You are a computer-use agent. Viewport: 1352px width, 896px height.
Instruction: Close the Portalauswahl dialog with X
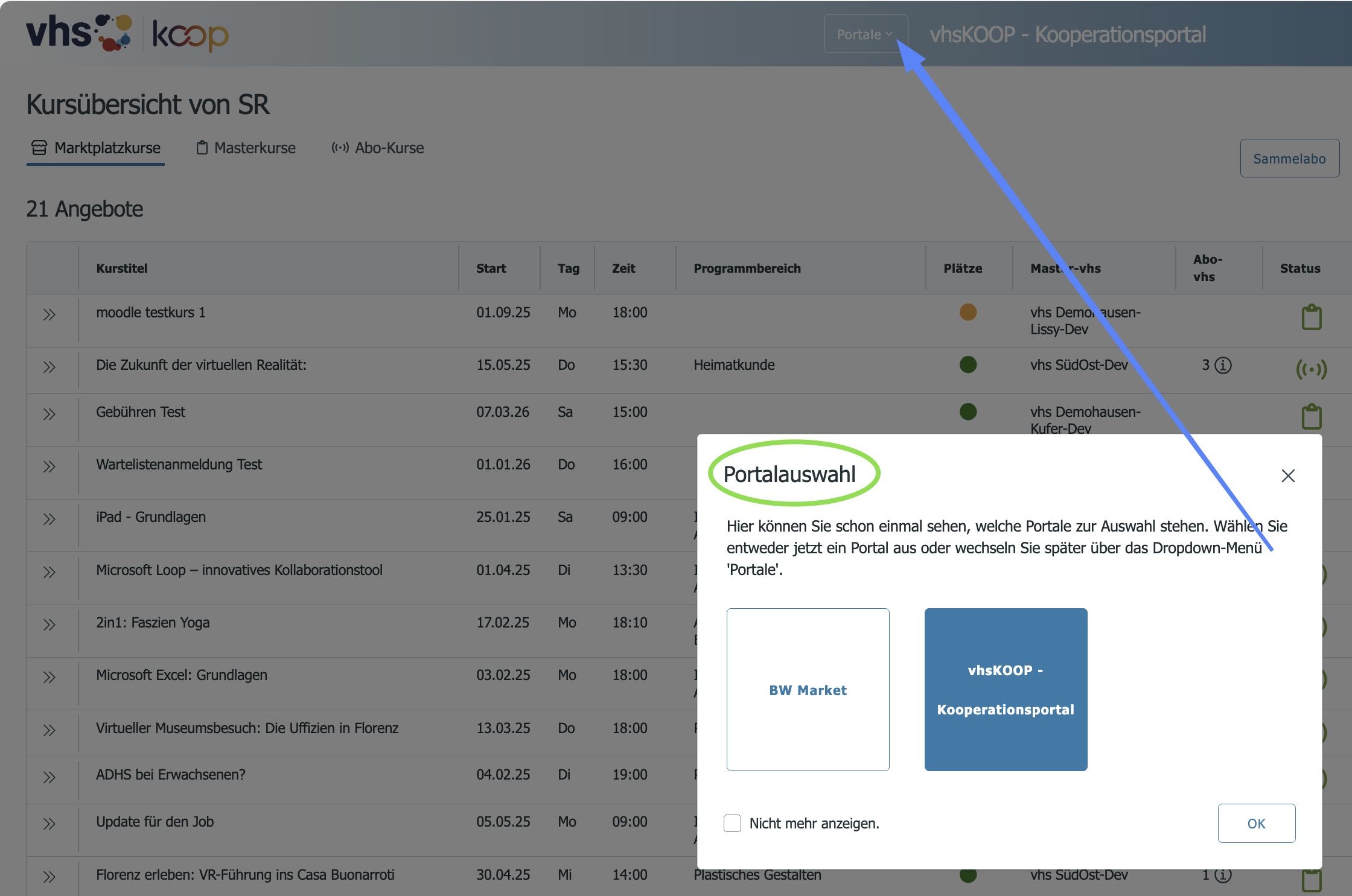[1288, 476]
